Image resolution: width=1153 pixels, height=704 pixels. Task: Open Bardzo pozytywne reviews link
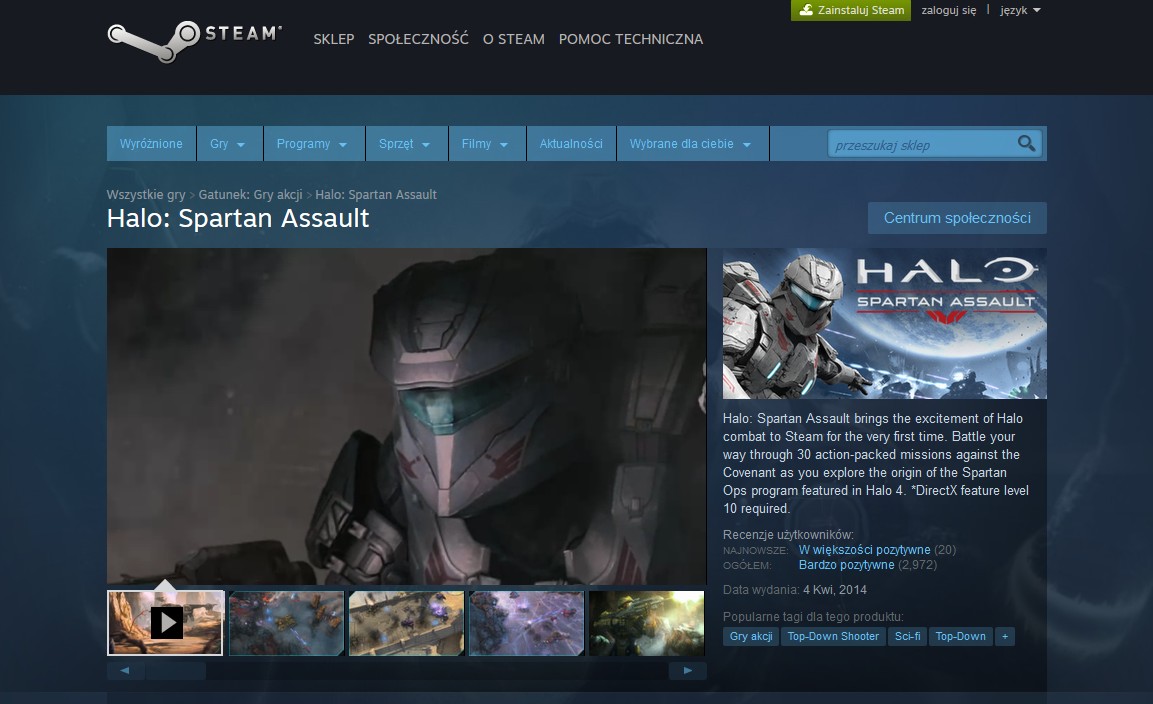click(846, 565)
